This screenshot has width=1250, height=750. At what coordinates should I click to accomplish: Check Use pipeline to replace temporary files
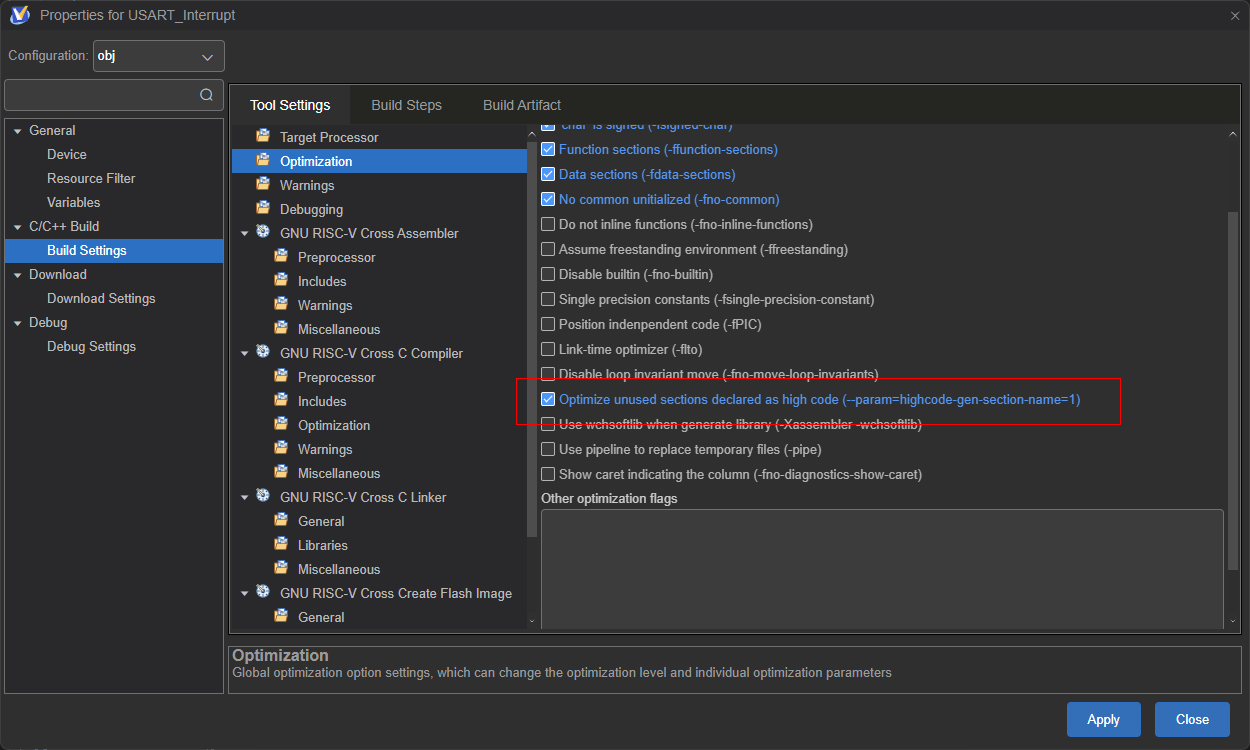[548, 449]
